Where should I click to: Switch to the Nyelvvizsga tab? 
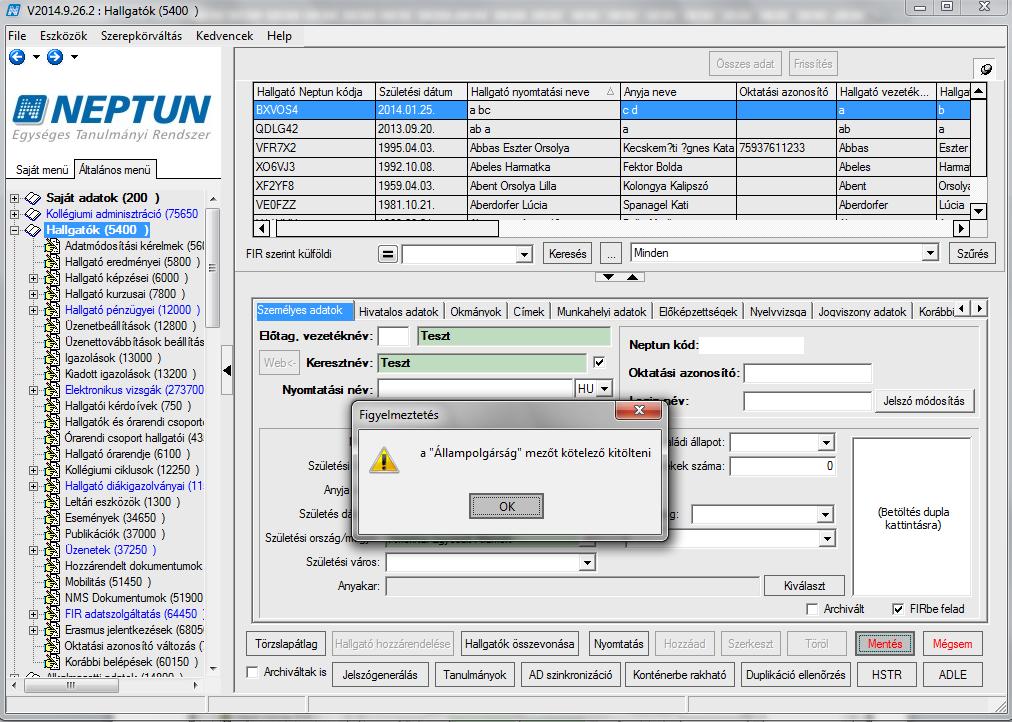coord(778,312)
